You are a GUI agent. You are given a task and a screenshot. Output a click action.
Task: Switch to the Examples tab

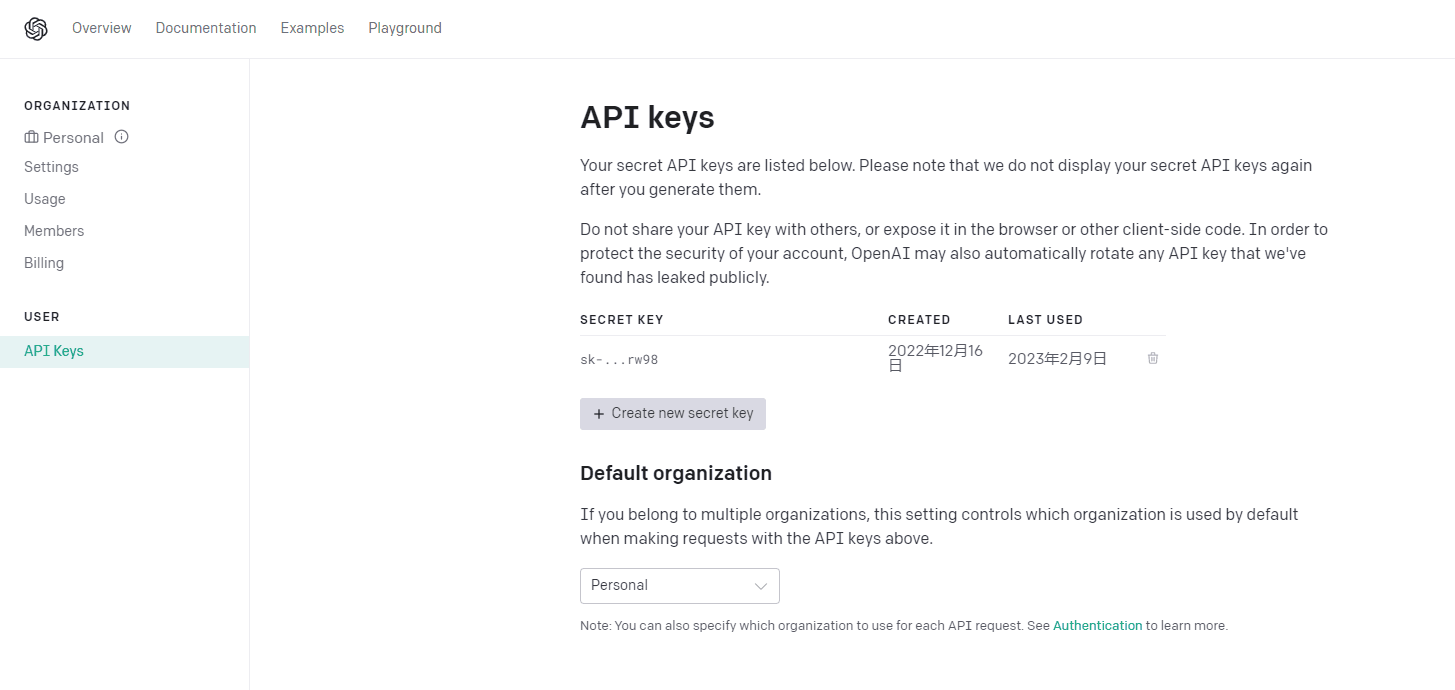point(312,28)
